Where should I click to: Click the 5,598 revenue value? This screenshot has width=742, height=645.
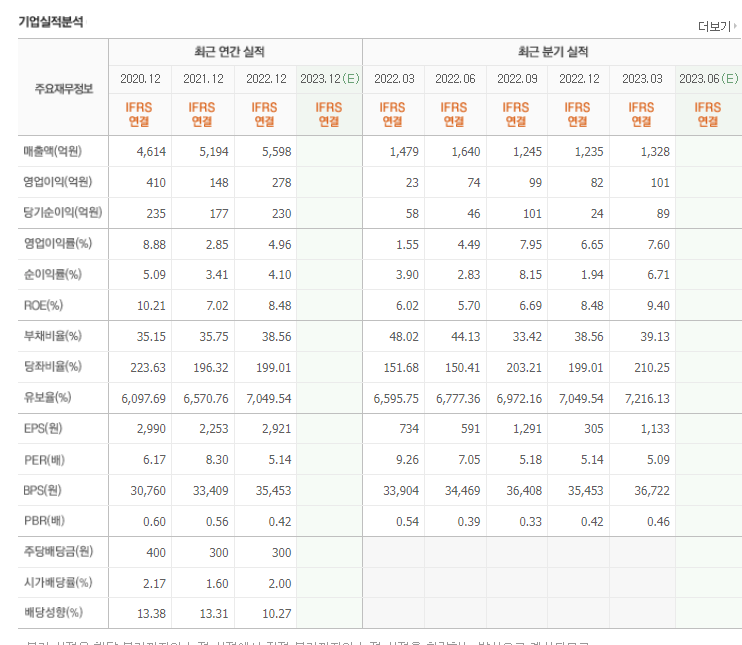pyautogui.click(x=276, y=152)
